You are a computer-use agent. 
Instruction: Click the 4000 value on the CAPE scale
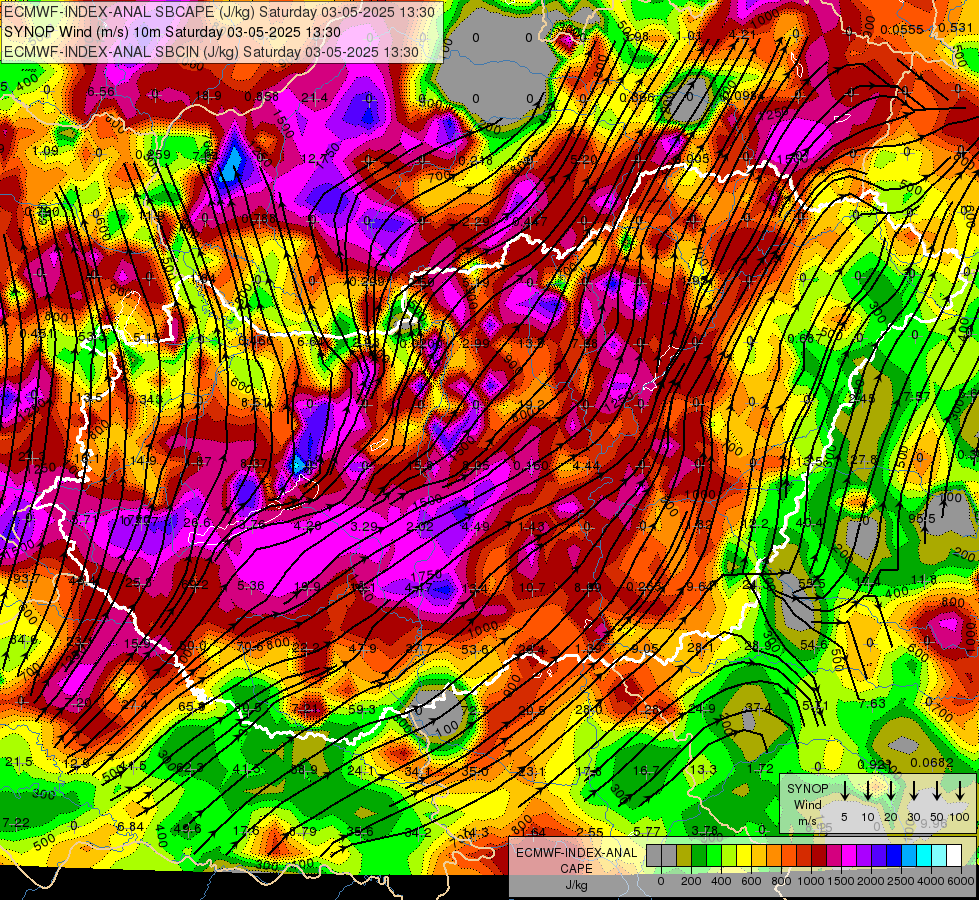pyautogui.click(x=931, y=881)
